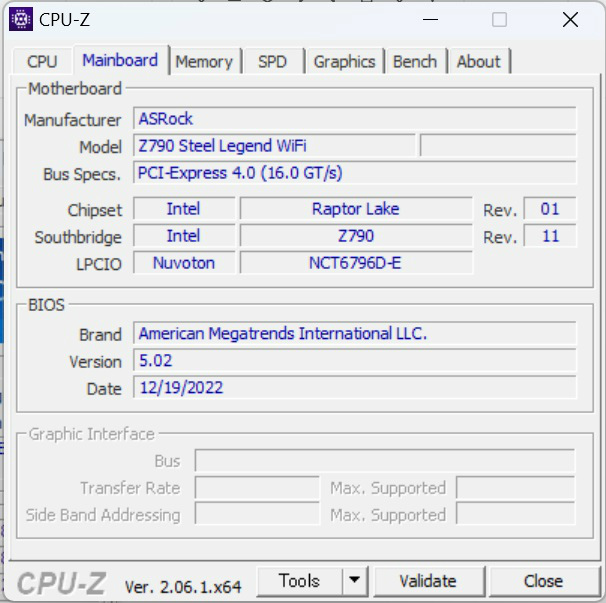The image size is (606, 603).
Task: Click the empty Side Band Addressing field
Action: 257,513
